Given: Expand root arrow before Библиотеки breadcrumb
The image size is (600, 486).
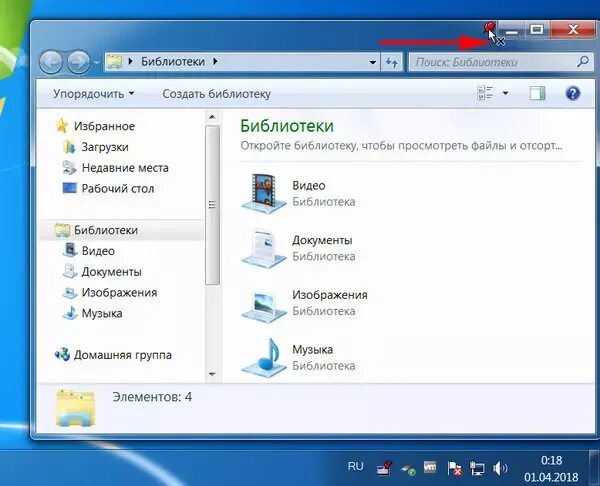Looking at the screenshot, I should pos(130,61).
